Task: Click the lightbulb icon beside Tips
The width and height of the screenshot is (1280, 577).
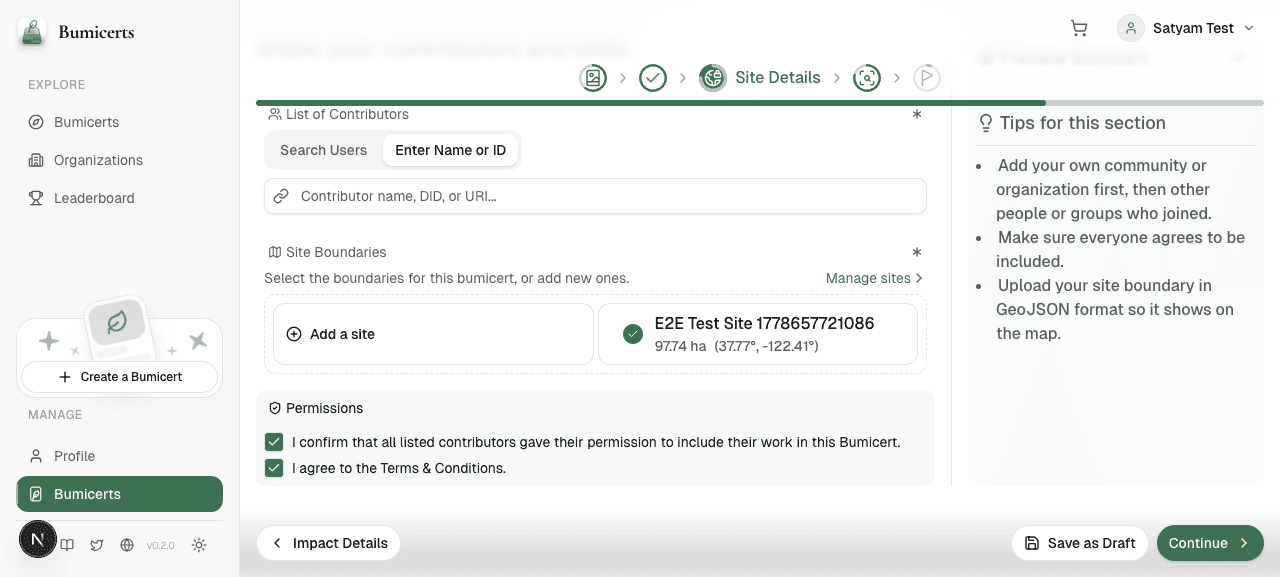Action: [986, 123]
